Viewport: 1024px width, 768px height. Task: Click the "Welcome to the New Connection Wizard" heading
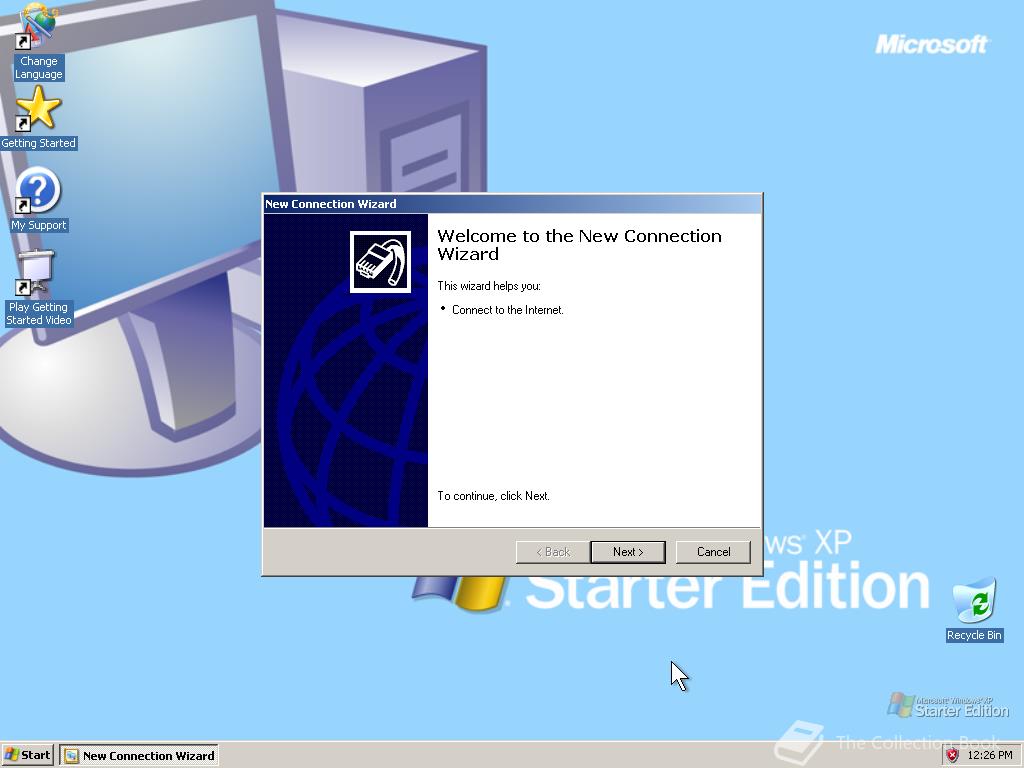[579, 245]
